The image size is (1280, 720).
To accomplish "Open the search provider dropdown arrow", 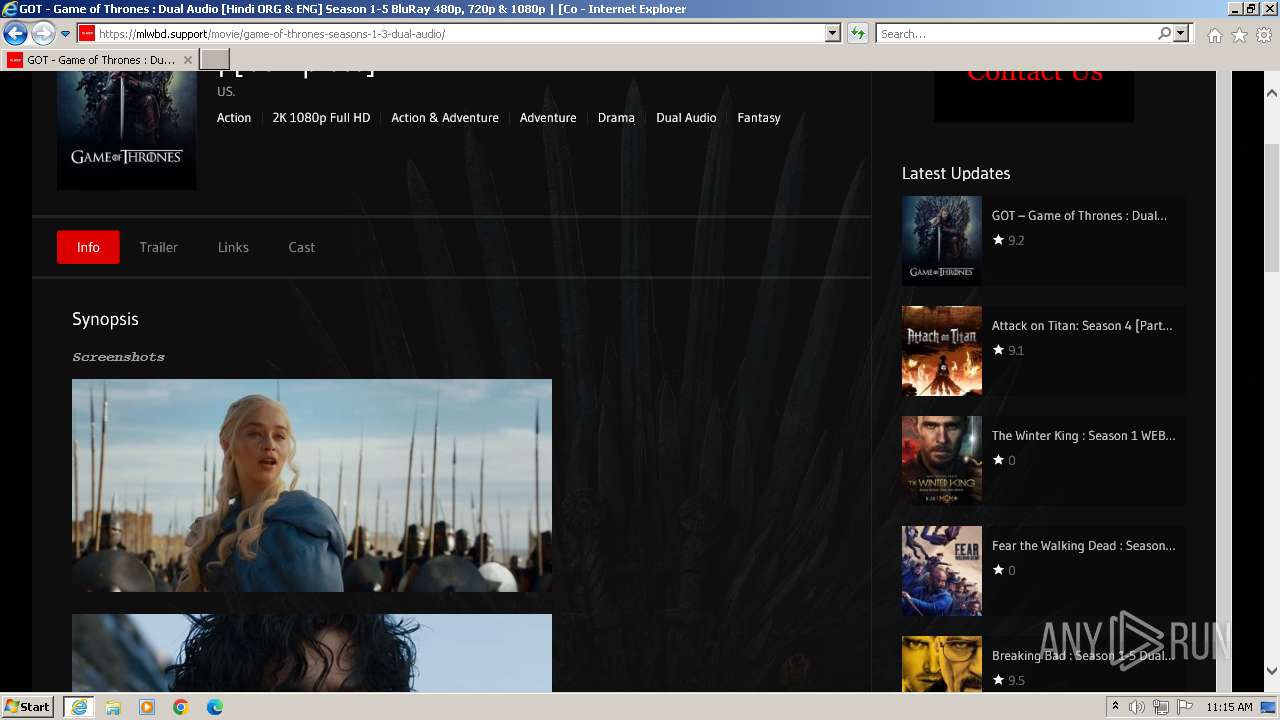I will pyautogui.click(x=1181, y=33).
